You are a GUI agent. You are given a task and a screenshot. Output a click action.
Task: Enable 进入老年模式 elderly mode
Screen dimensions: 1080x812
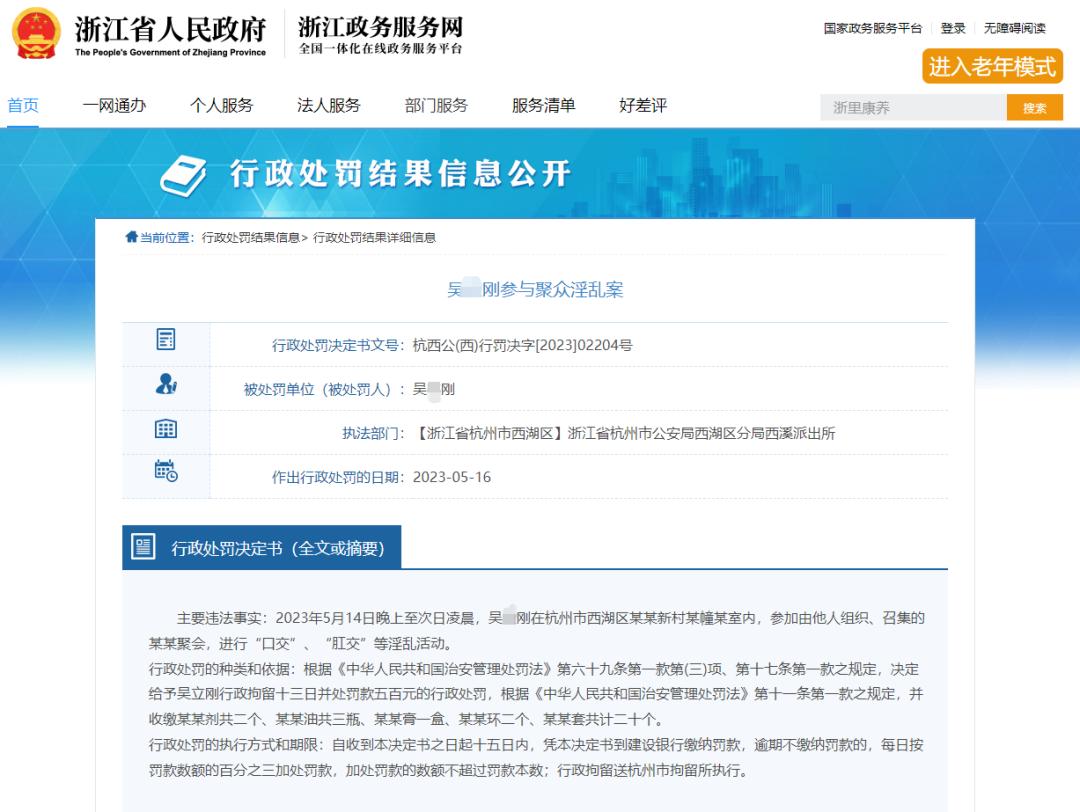click(991, 67)
